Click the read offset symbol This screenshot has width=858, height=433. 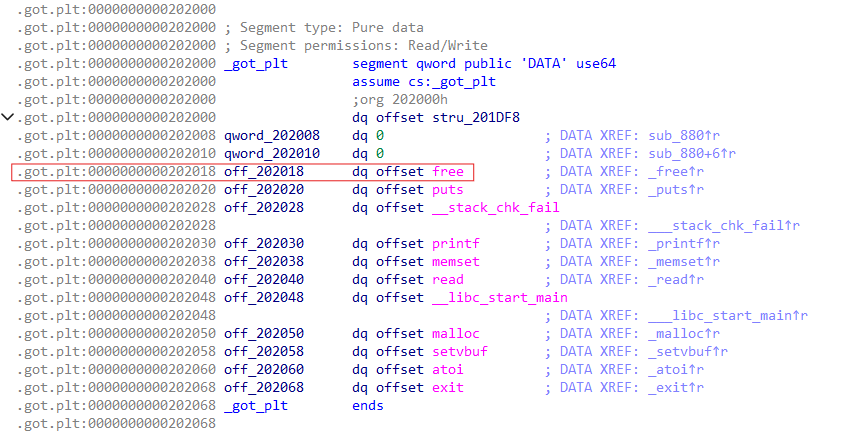pos(448,280)
